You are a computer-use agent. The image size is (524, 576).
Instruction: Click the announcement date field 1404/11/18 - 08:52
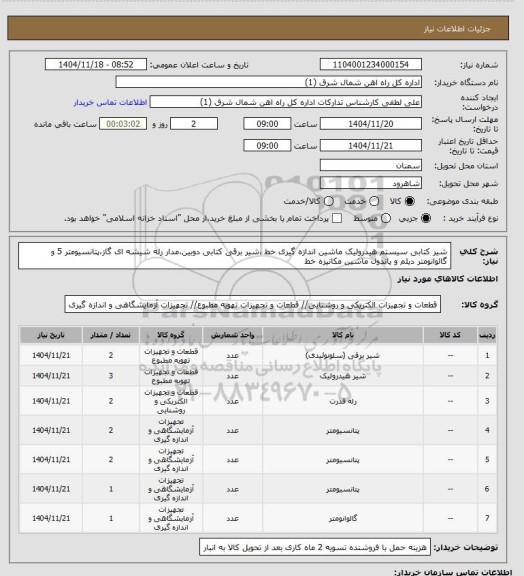click(x=96, y=64)
